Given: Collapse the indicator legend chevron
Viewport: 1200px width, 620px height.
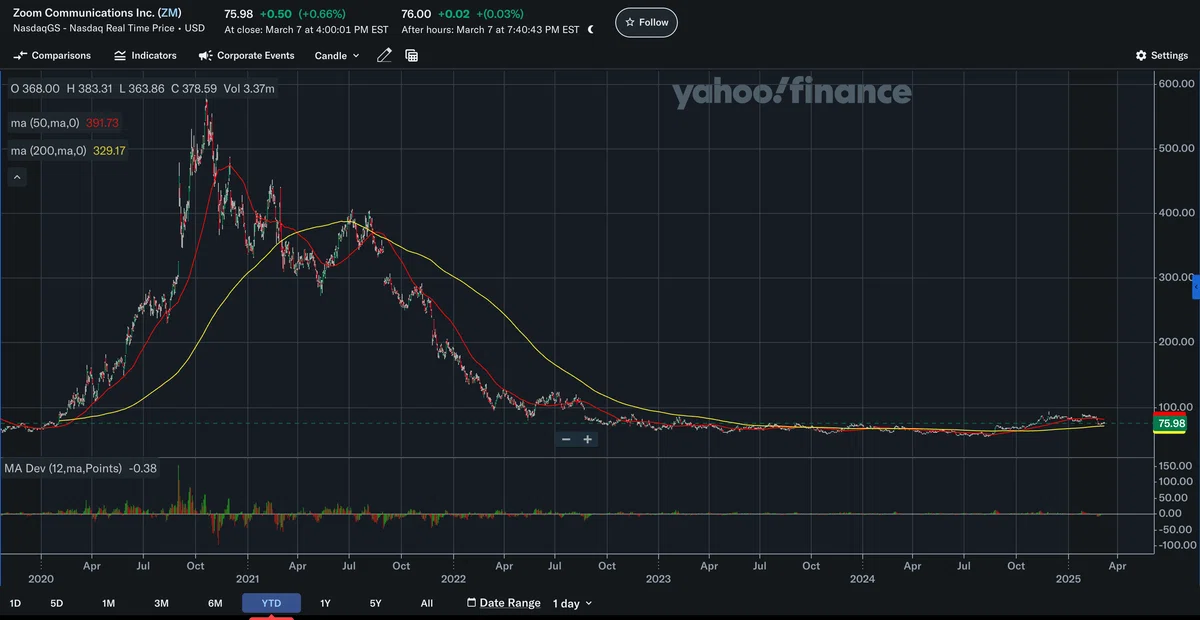Looking at the screenshot, I should click(x=16, y=177).
